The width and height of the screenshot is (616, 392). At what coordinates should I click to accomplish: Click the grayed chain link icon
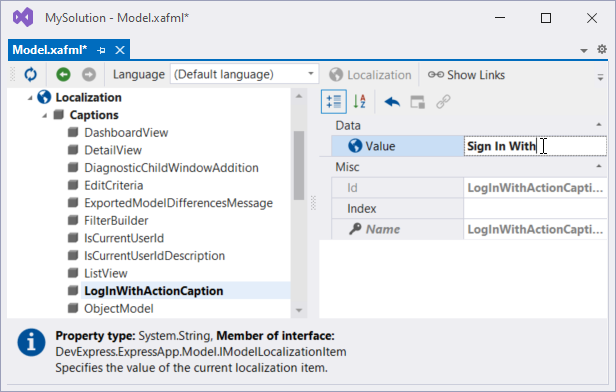443,102
